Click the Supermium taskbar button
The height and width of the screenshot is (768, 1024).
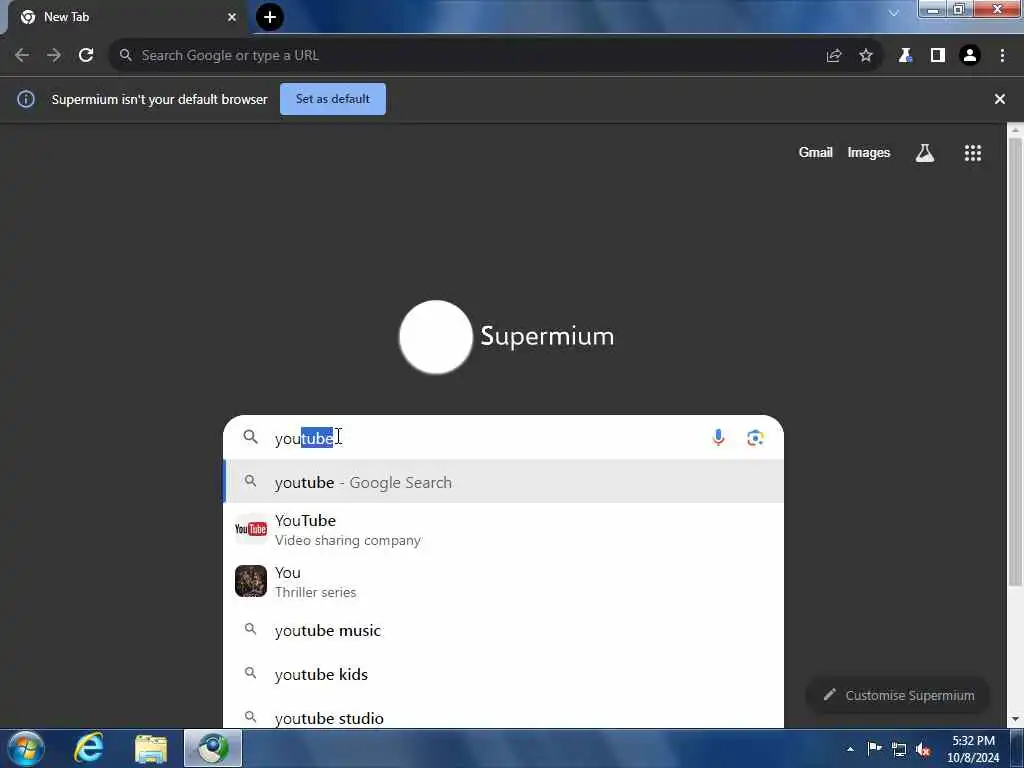(x=213, y=748)
